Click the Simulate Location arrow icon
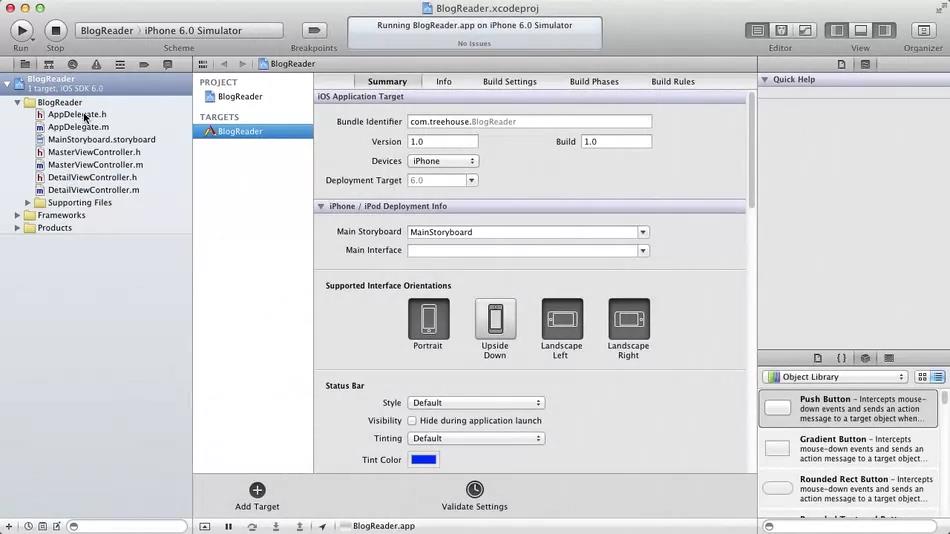950x534 pixels. (322, 526)
